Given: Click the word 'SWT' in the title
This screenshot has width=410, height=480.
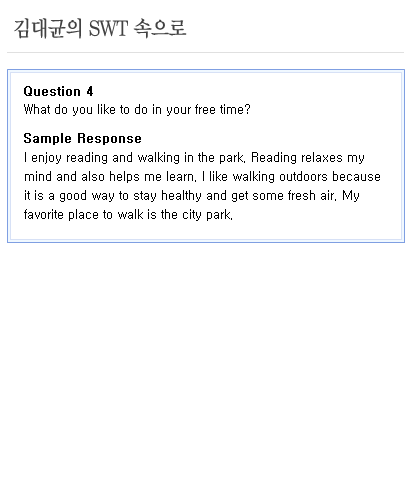Looking at the screenshot, I should click(x=108, y=28).
